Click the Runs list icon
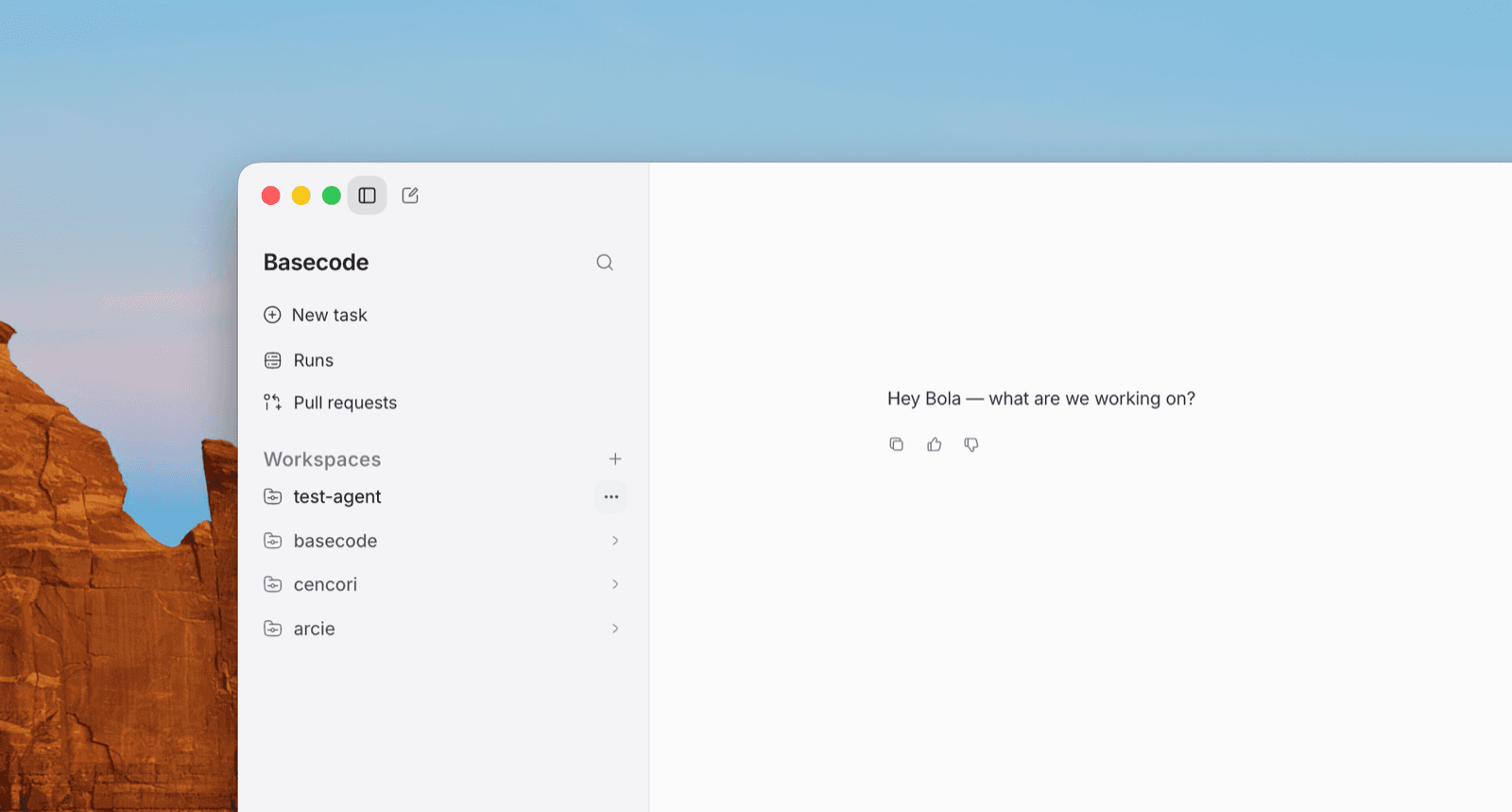The image size is (1512, 812). click(272, 360)
